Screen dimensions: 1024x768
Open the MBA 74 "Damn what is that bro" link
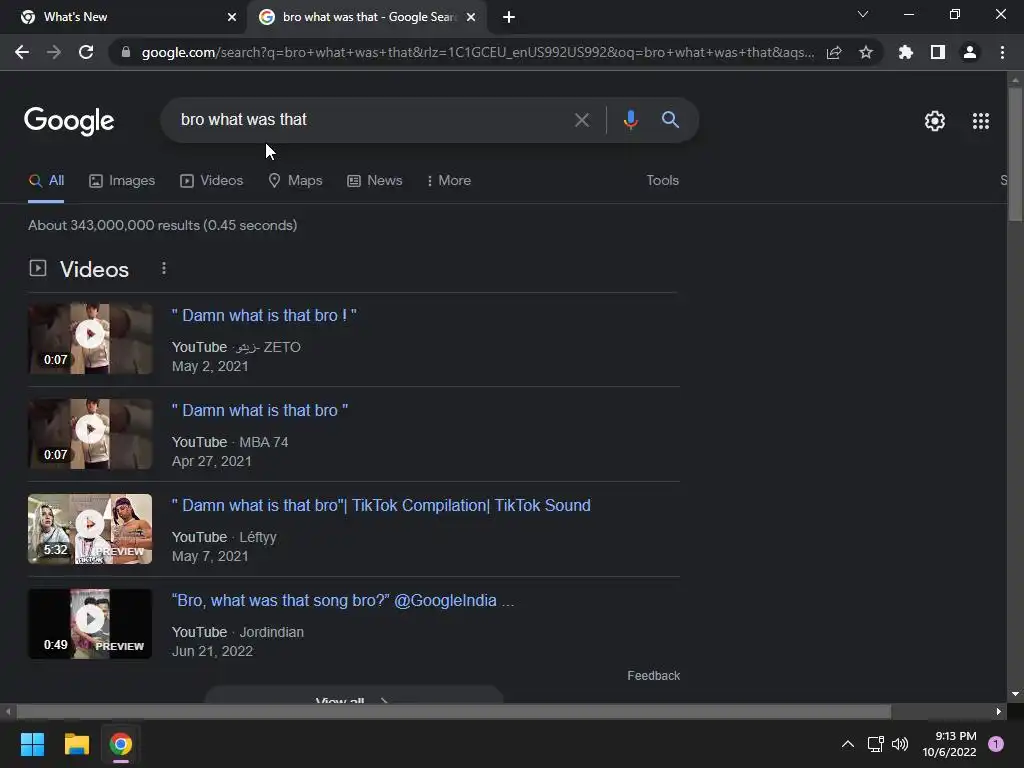[259, 410]
